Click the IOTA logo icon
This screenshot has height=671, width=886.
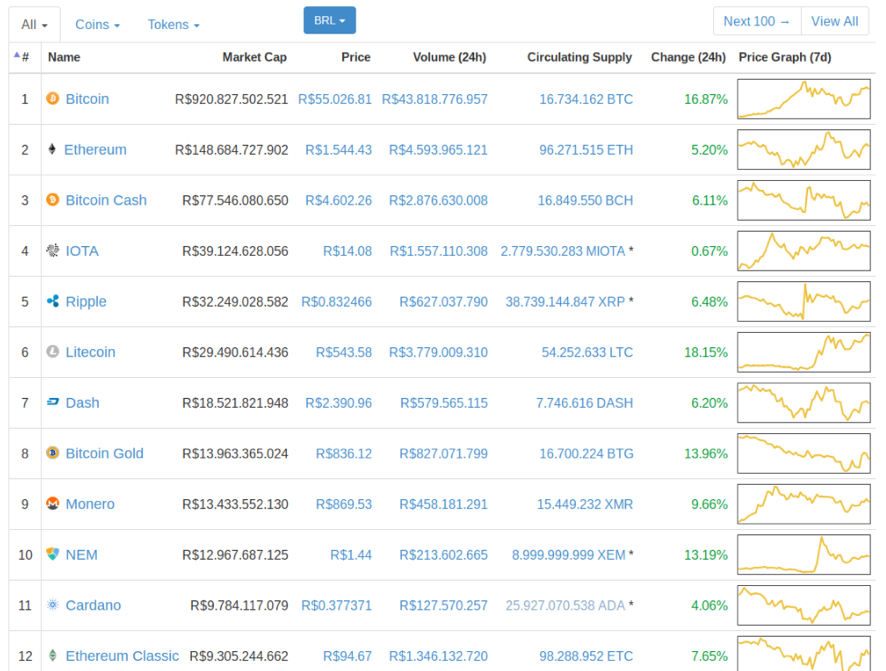coord(53,250)
